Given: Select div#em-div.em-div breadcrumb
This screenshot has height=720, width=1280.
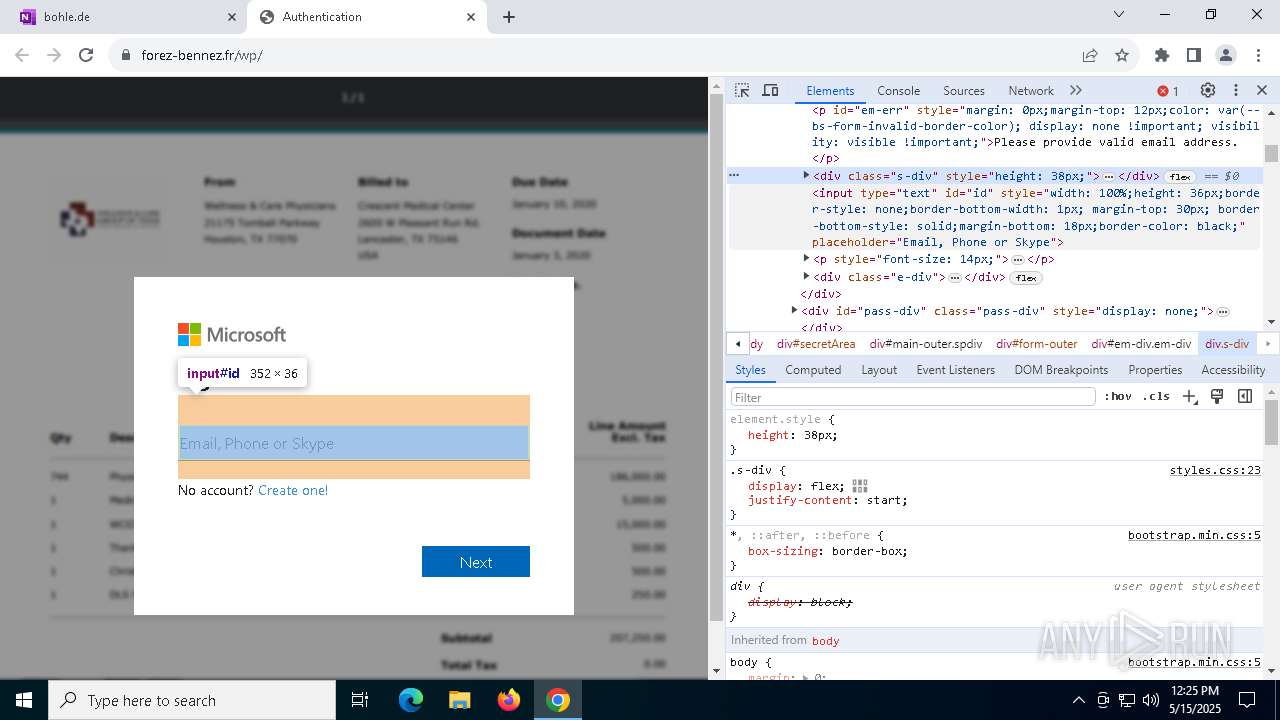Looking at the screenshot, I should pos(1141,344).
